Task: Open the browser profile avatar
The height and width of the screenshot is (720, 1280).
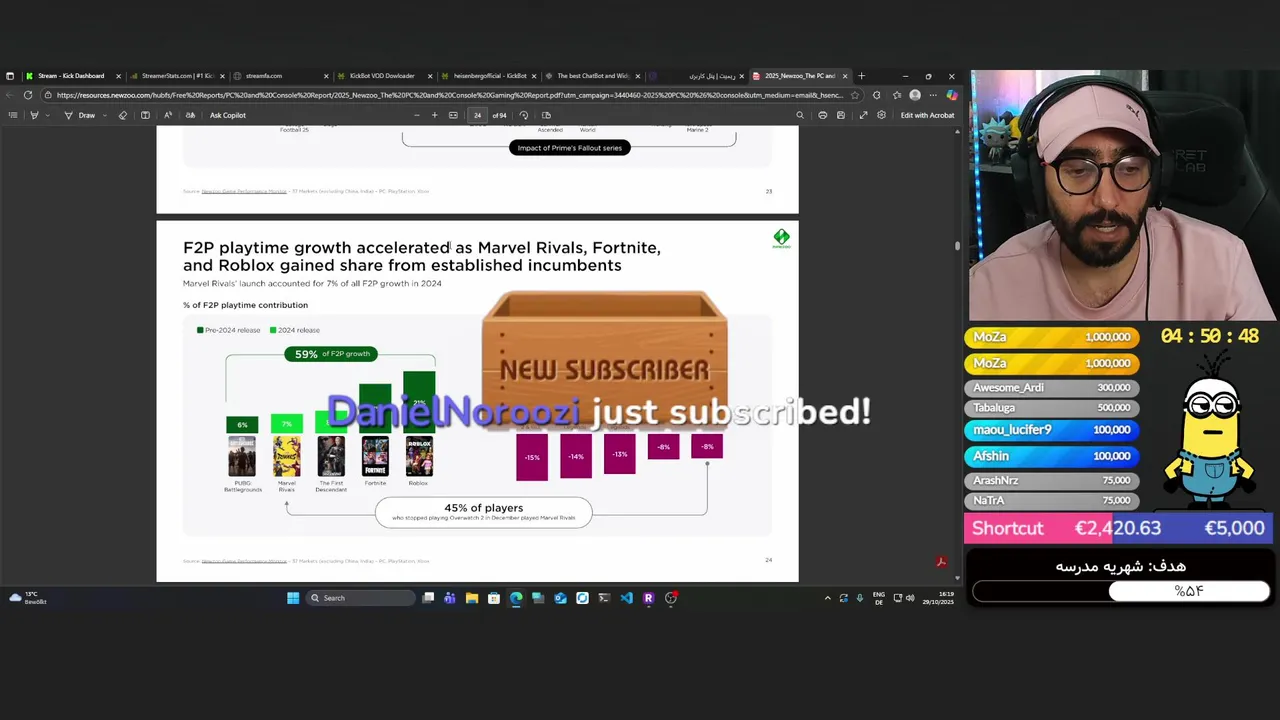Action: point(915,95)
